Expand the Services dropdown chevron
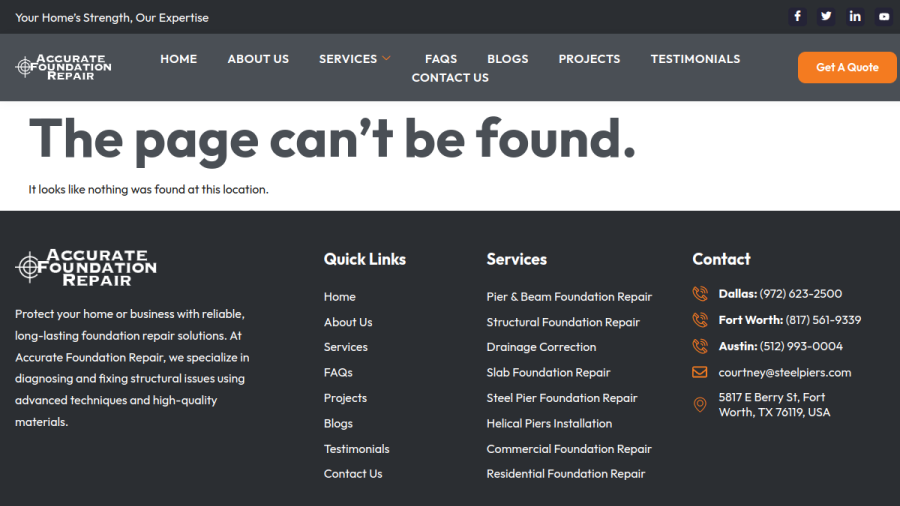The width and height of the screenshot is (900, 506). pyautogui.click(x=386, y=59)
